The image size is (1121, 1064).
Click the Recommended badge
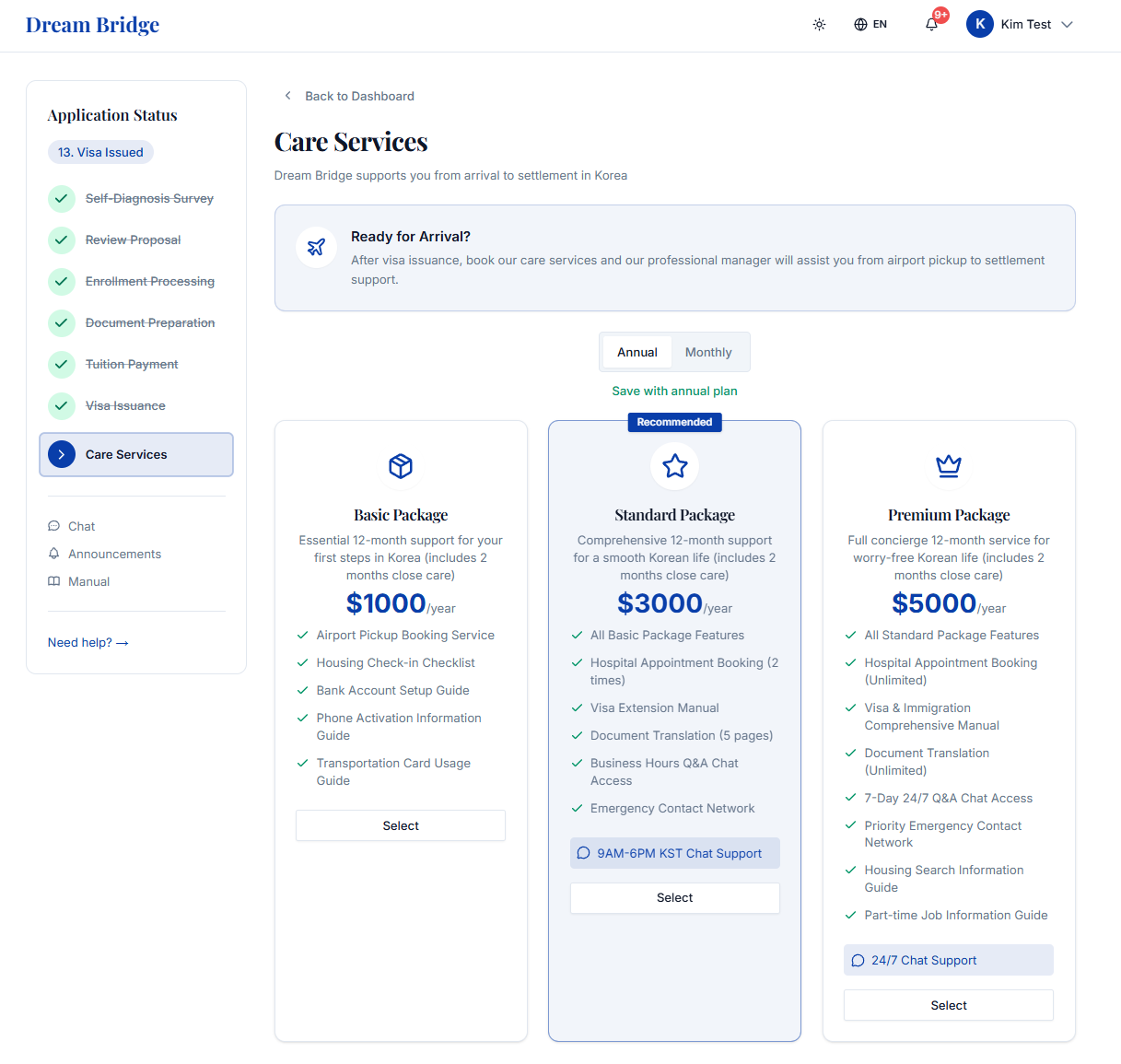tap(675, 422)
